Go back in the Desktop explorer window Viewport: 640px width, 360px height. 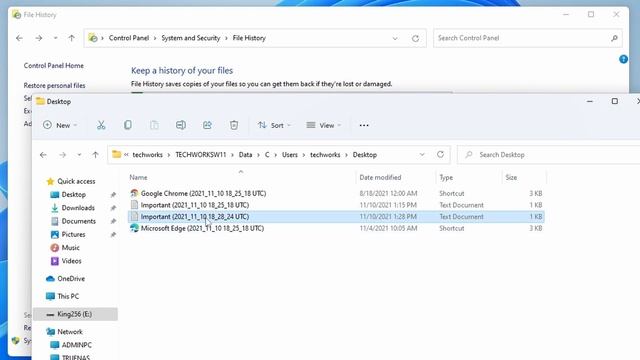[x=43, y=155]
